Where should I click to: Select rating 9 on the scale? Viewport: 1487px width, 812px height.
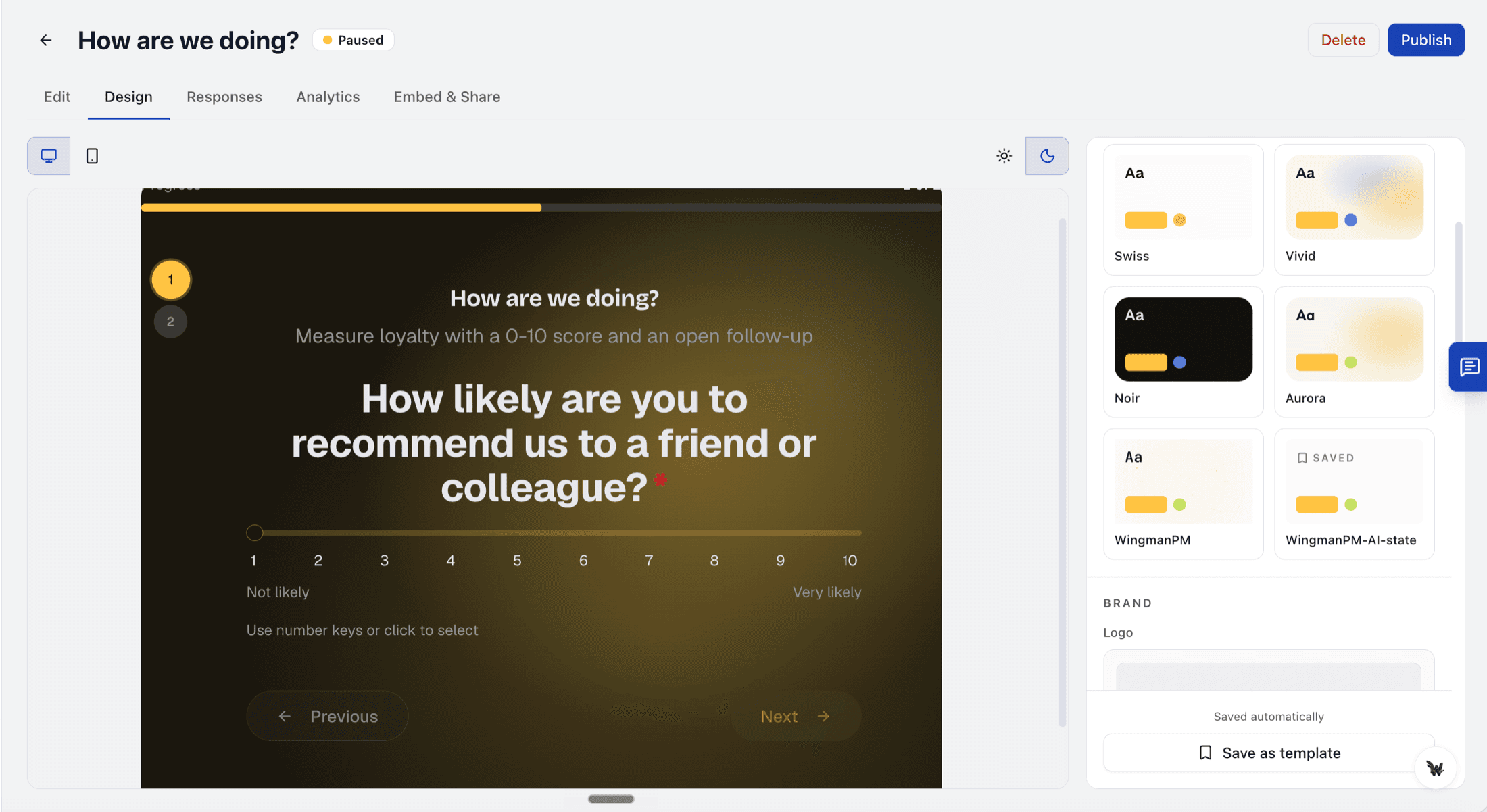pos(781,560)
